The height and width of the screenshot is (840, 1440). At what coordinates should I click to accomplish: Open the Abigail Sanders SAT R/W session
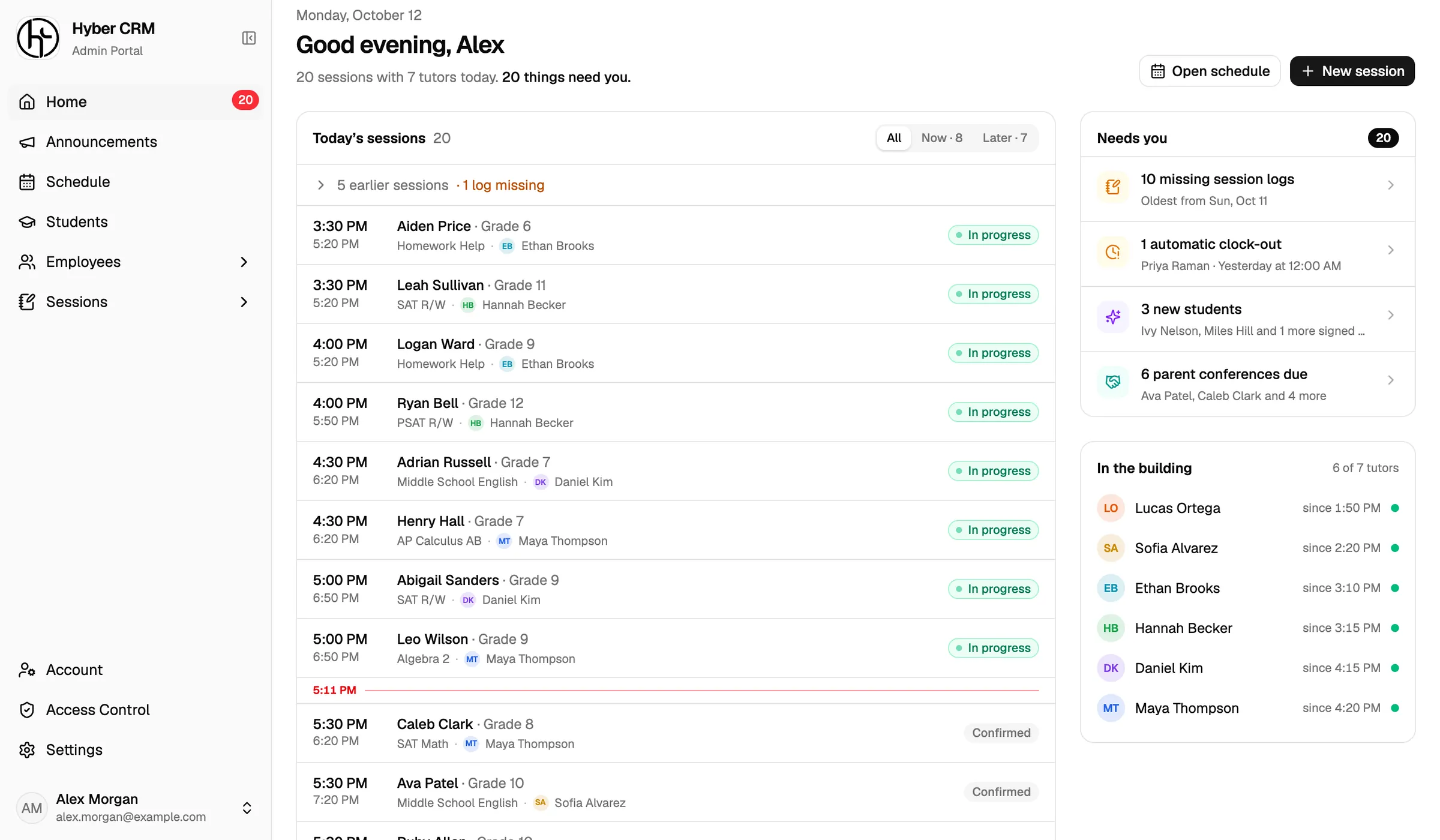[x=676, y=589]
